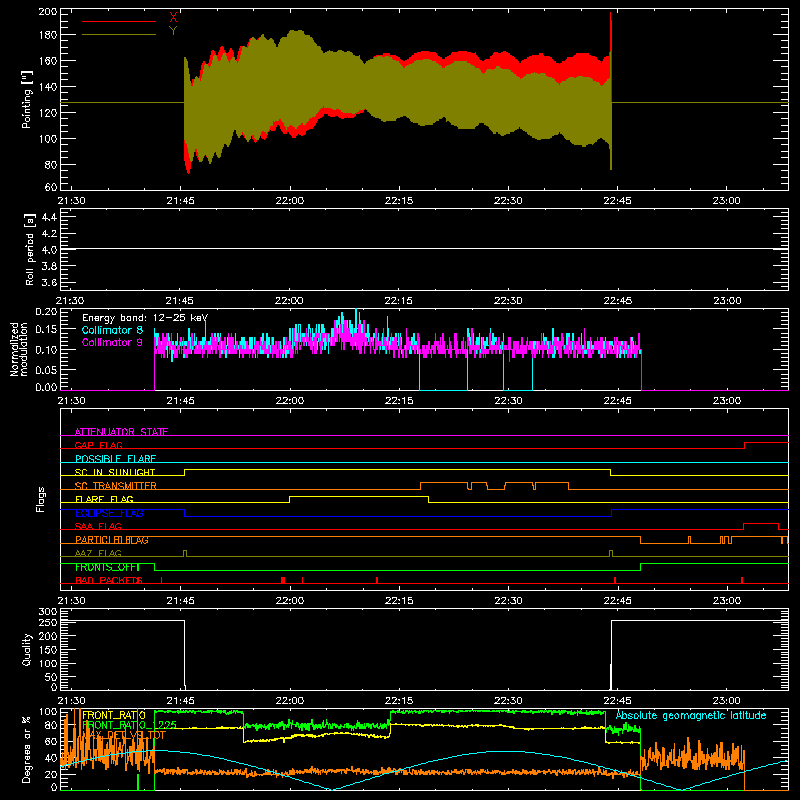Click "22:30" under the Pointing plot
This screenshot has width=800, height=800.
(508, 201)
